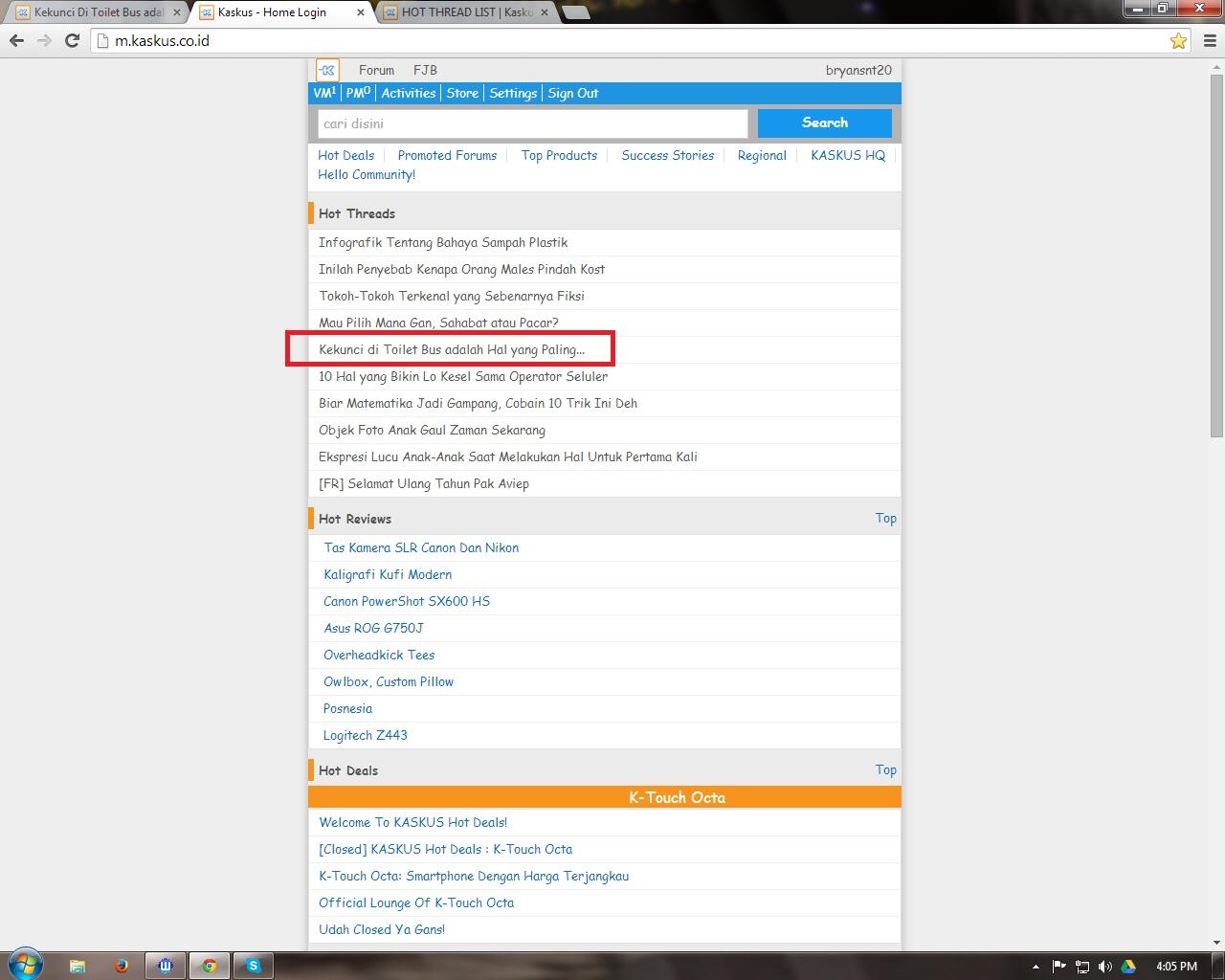The image size is (1225, 980).
Task: Open the Activities link
Action: pyautogui.click(x=409, y=93)
